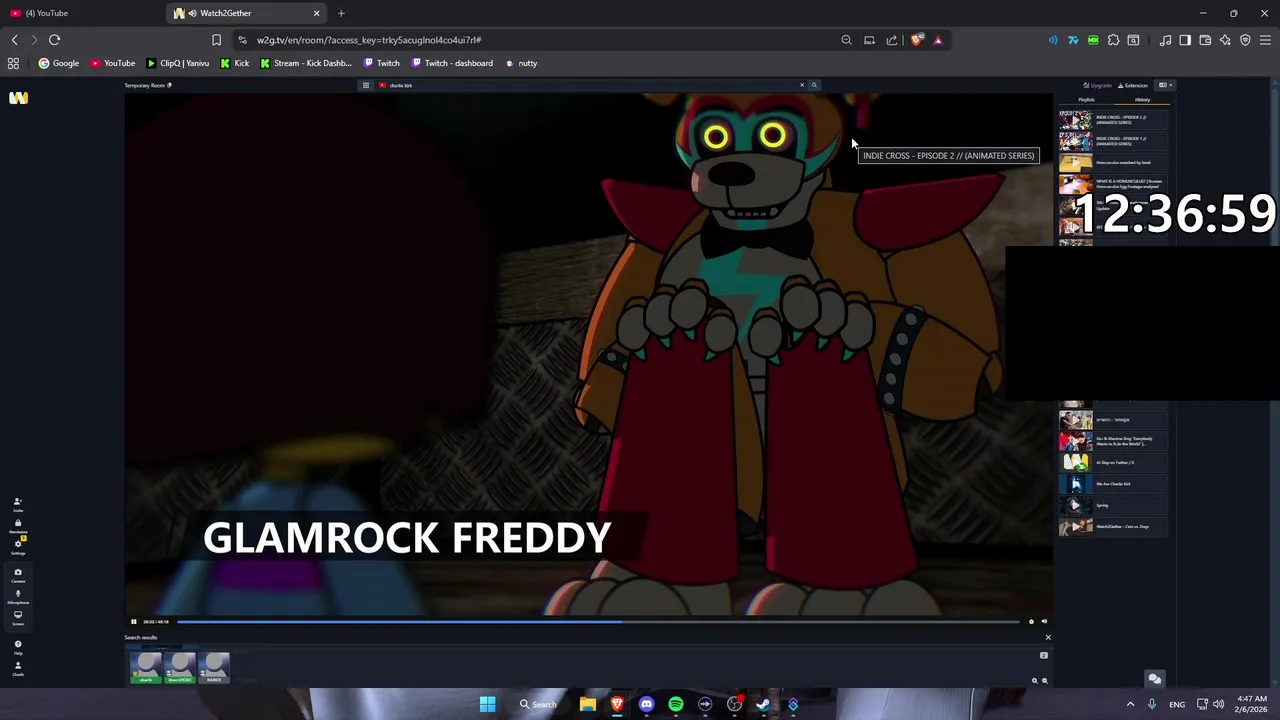The height and width of the screenshot is (720, 1280).
Task: Show hidden system tray icons
Action: click(1130, 704)
